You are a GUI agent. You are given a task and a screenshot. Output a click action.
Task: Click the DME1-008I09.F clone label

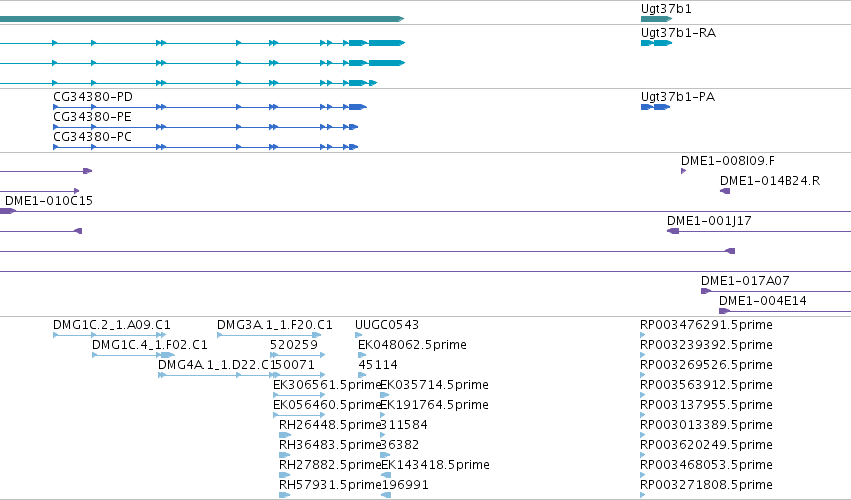[728, 161]
